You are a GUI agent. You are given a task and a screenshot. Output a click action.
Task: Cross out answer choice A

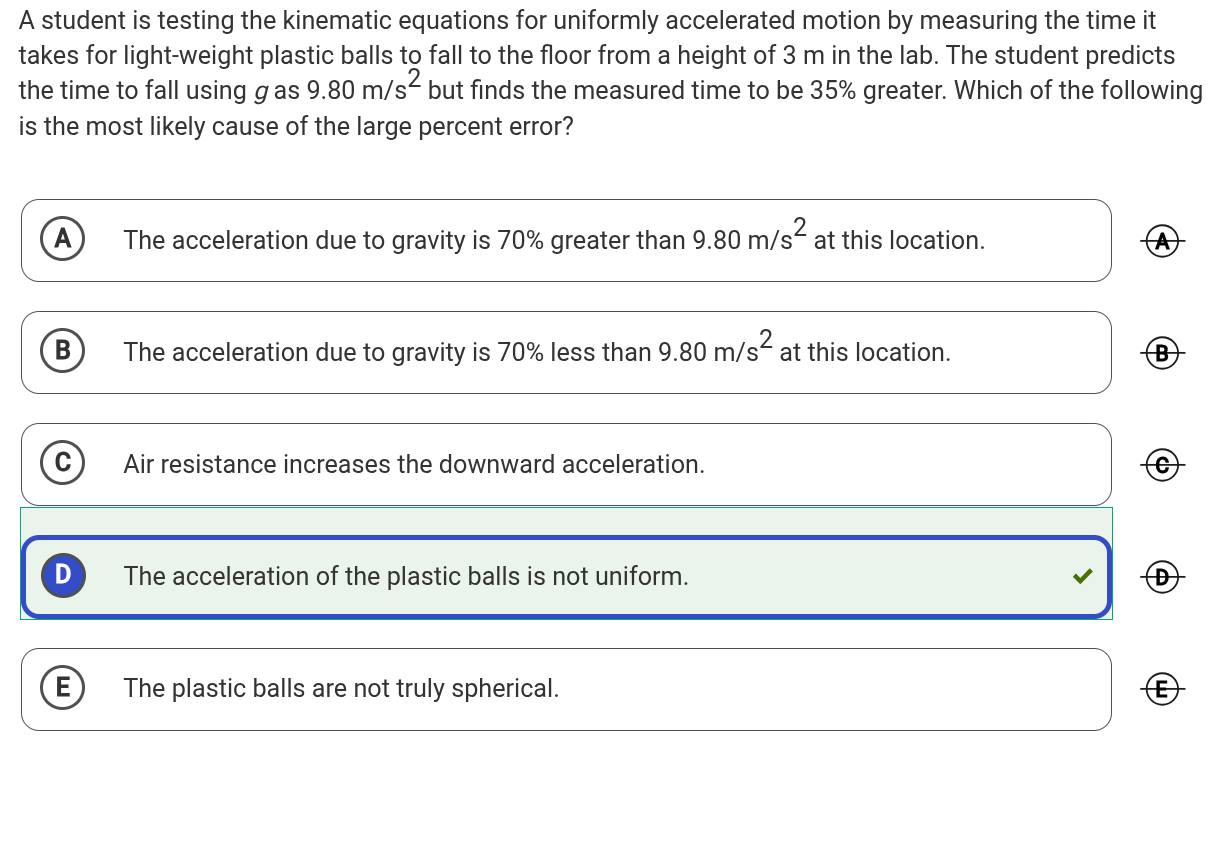pos(1161,240)
